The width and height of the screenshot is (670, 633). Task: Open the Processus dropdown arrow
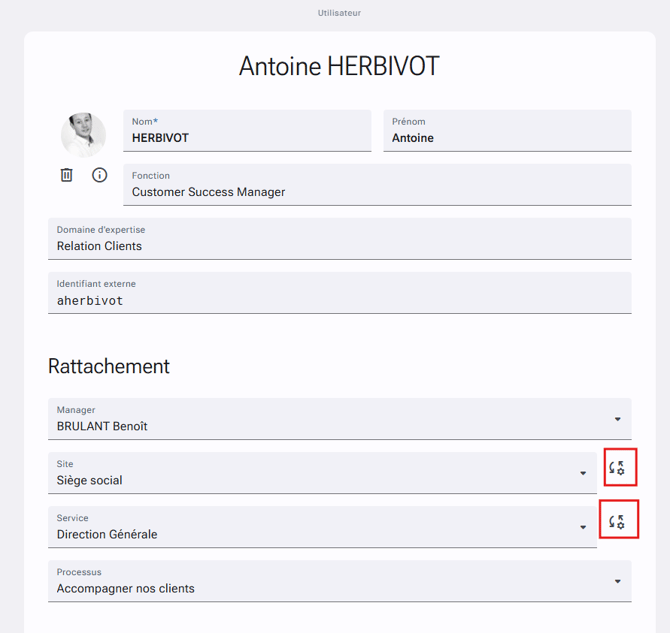[617, 581]
